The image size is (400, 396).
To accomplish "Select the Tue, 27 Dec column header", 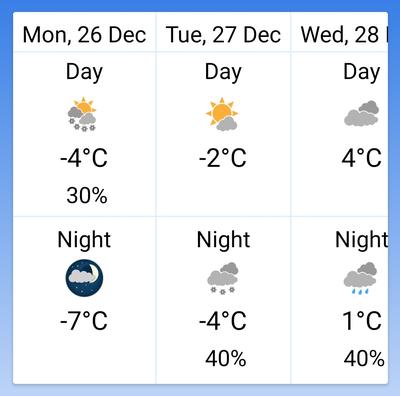I will [x=223, y=35].
